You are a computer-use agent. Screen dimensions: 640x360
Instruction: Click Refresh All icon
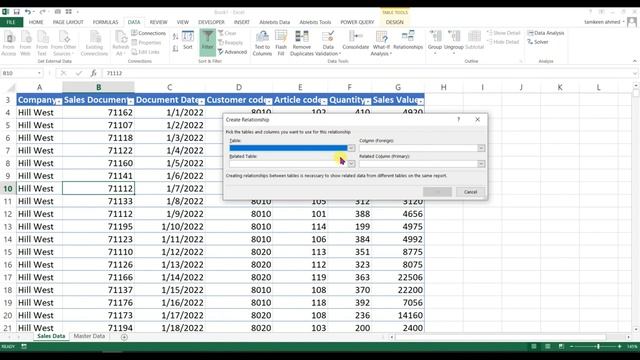point(120,43)
